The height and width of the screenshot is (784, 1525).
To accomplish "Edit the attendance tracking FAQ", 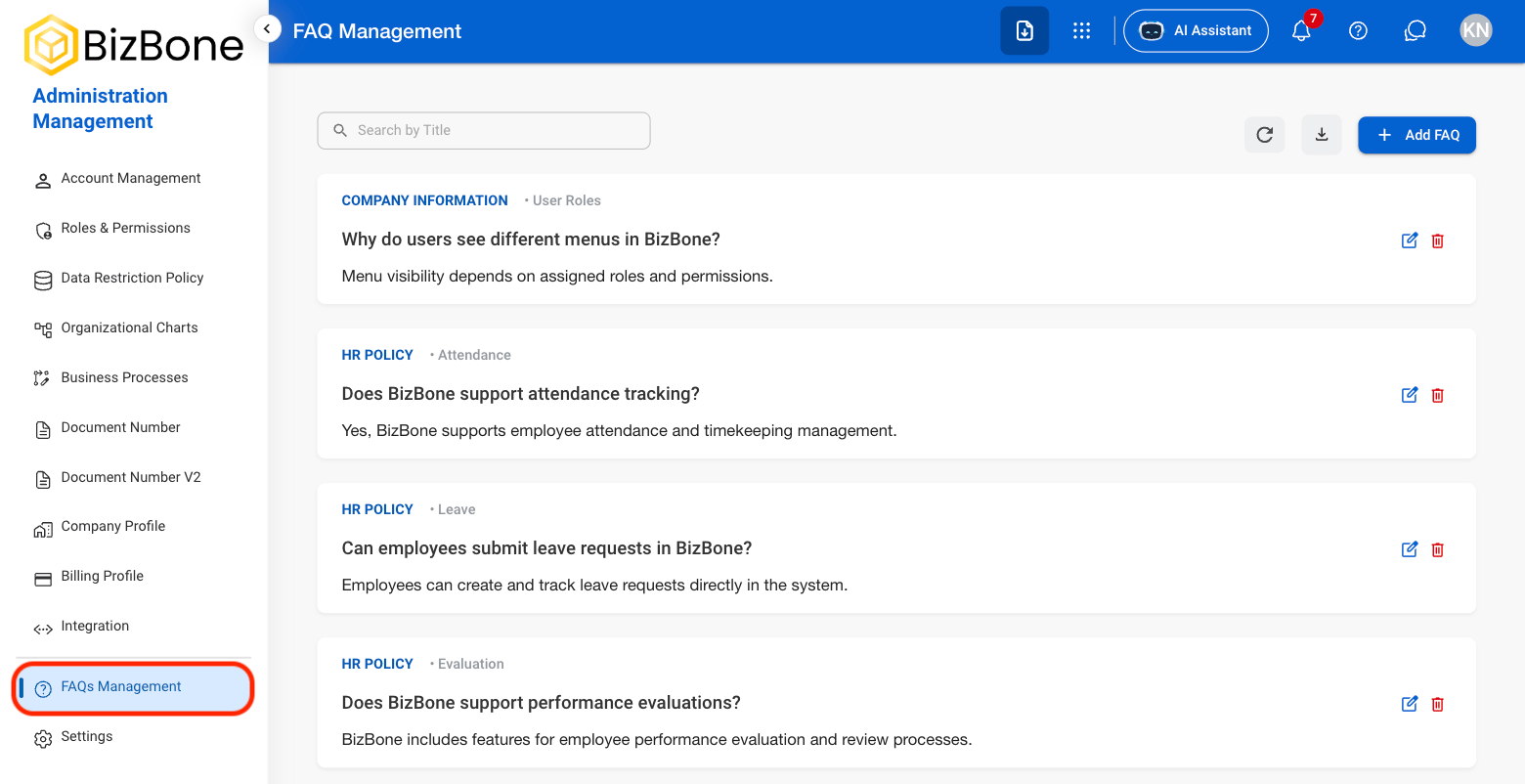I will 1410,395.
